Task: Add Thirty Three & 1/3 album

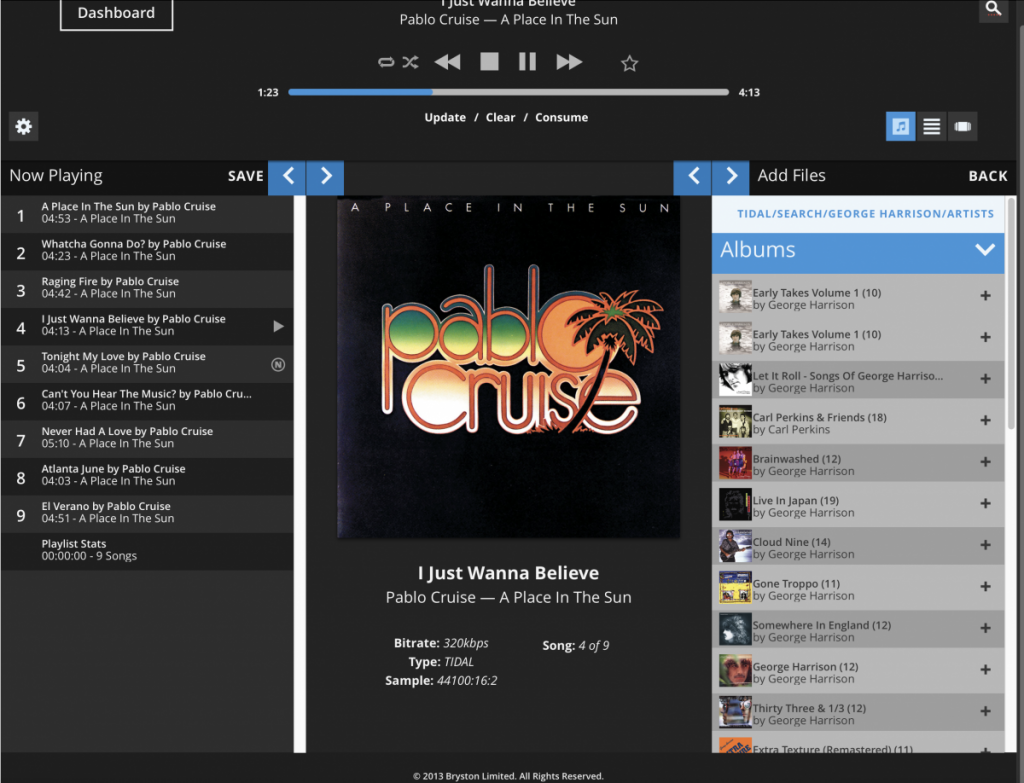Action: (985, 711)
